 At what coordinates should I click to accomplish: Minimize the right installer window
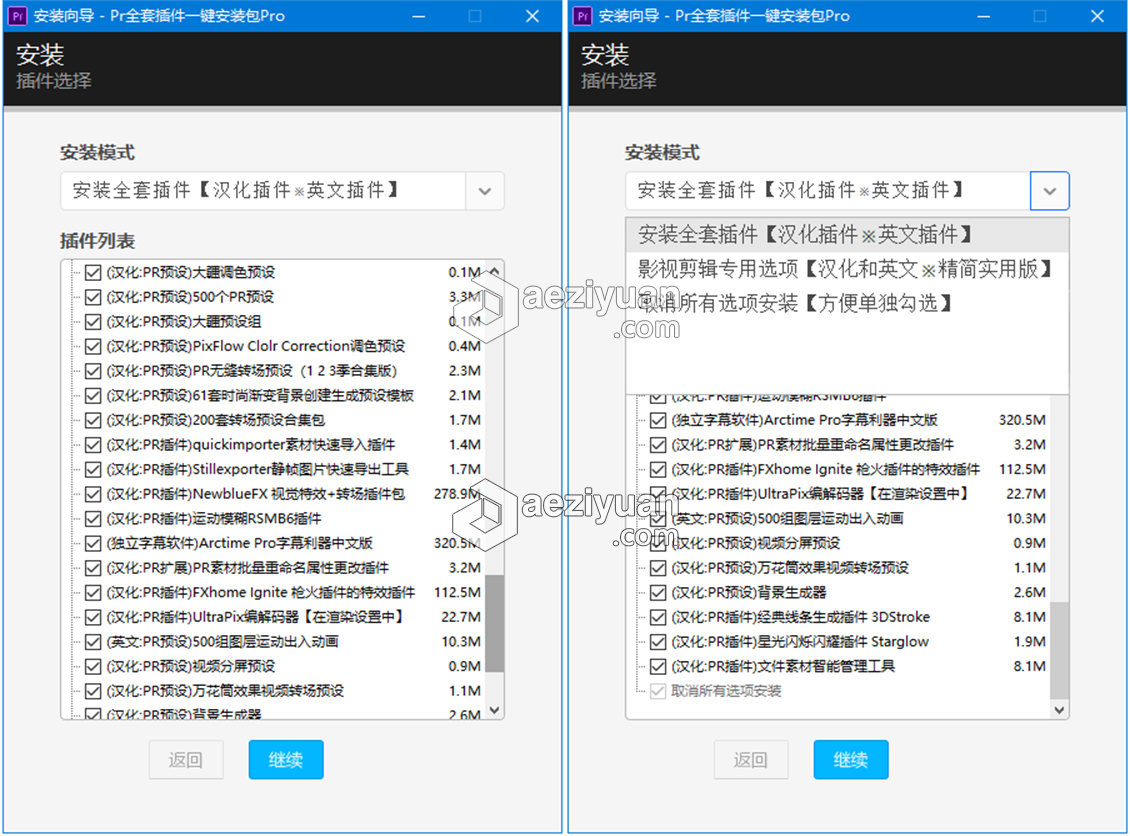(984, 16)
